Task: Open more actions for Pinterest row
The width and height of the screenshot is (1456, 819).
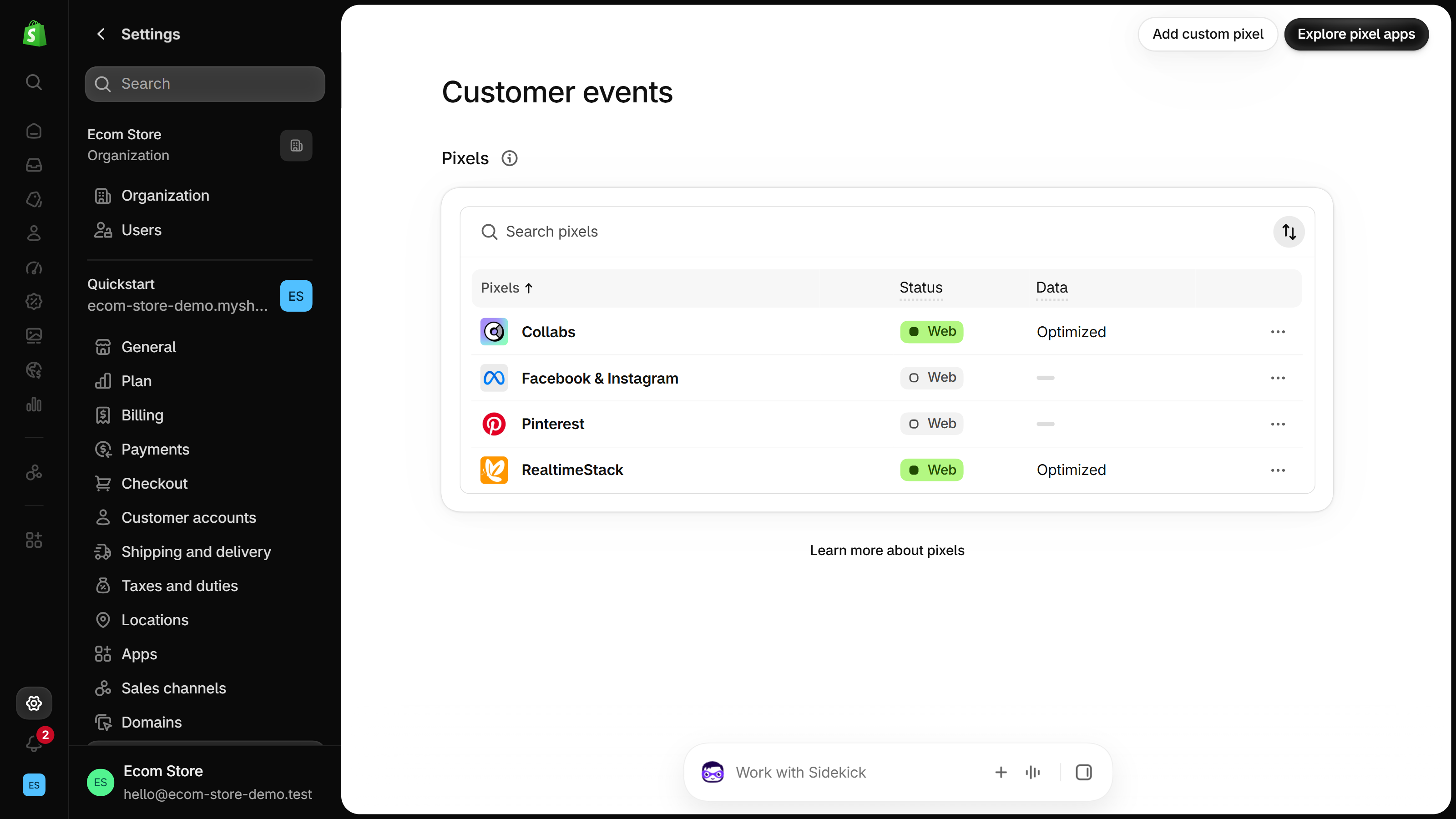Action: [x=1278, y=424]
